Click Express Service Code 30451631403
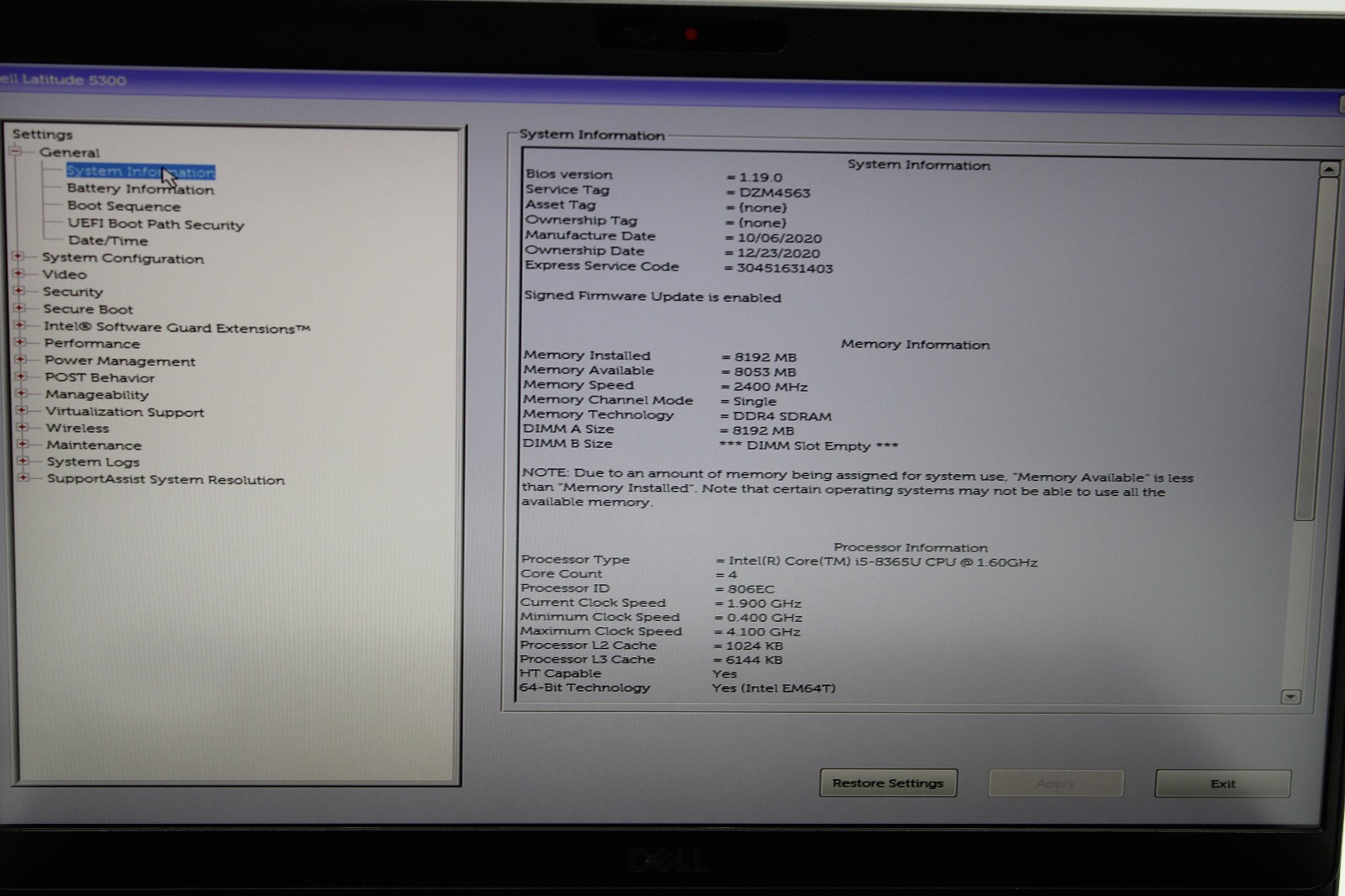Image resolution: width=1345 pixels, height=896 pixels. [x=785, y=269]
